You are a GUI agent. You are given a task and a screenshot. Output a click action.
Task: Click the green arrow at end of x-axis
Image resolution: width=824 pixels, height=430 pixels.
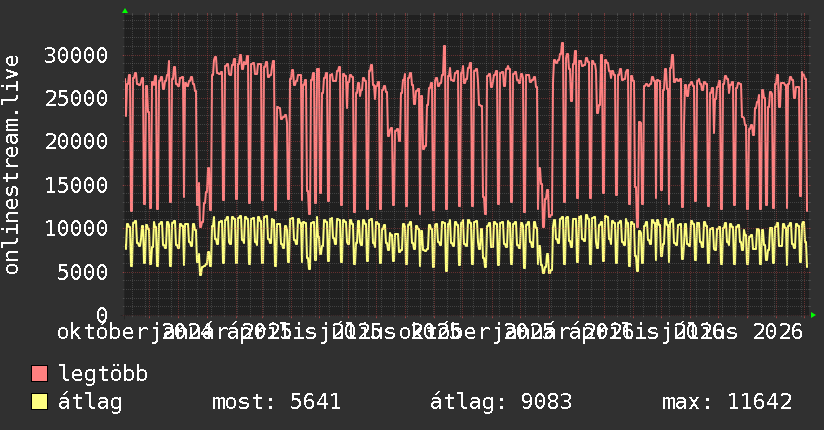[813, 315]
